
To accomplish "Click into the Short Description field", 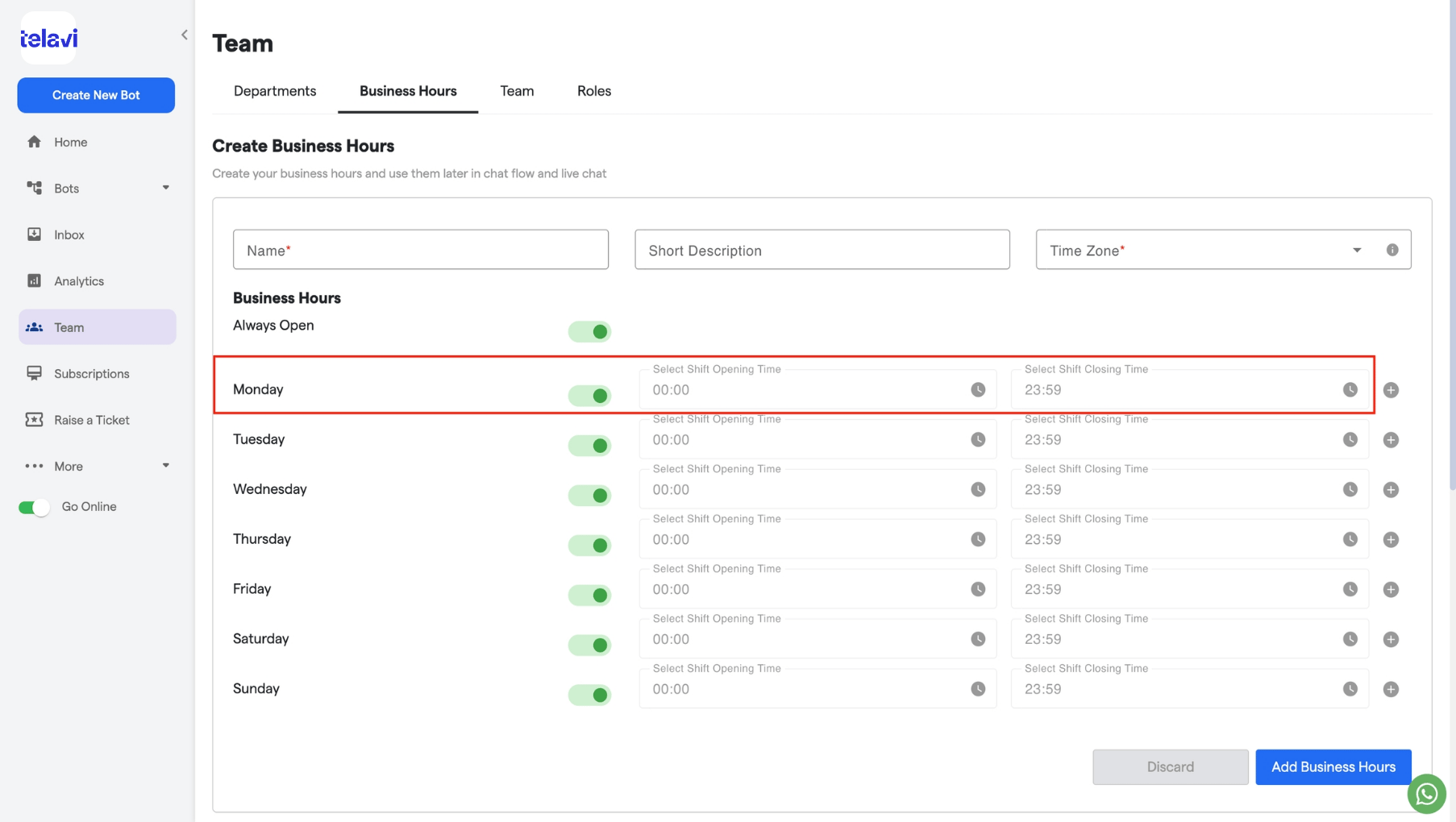I will pos(822,250).
